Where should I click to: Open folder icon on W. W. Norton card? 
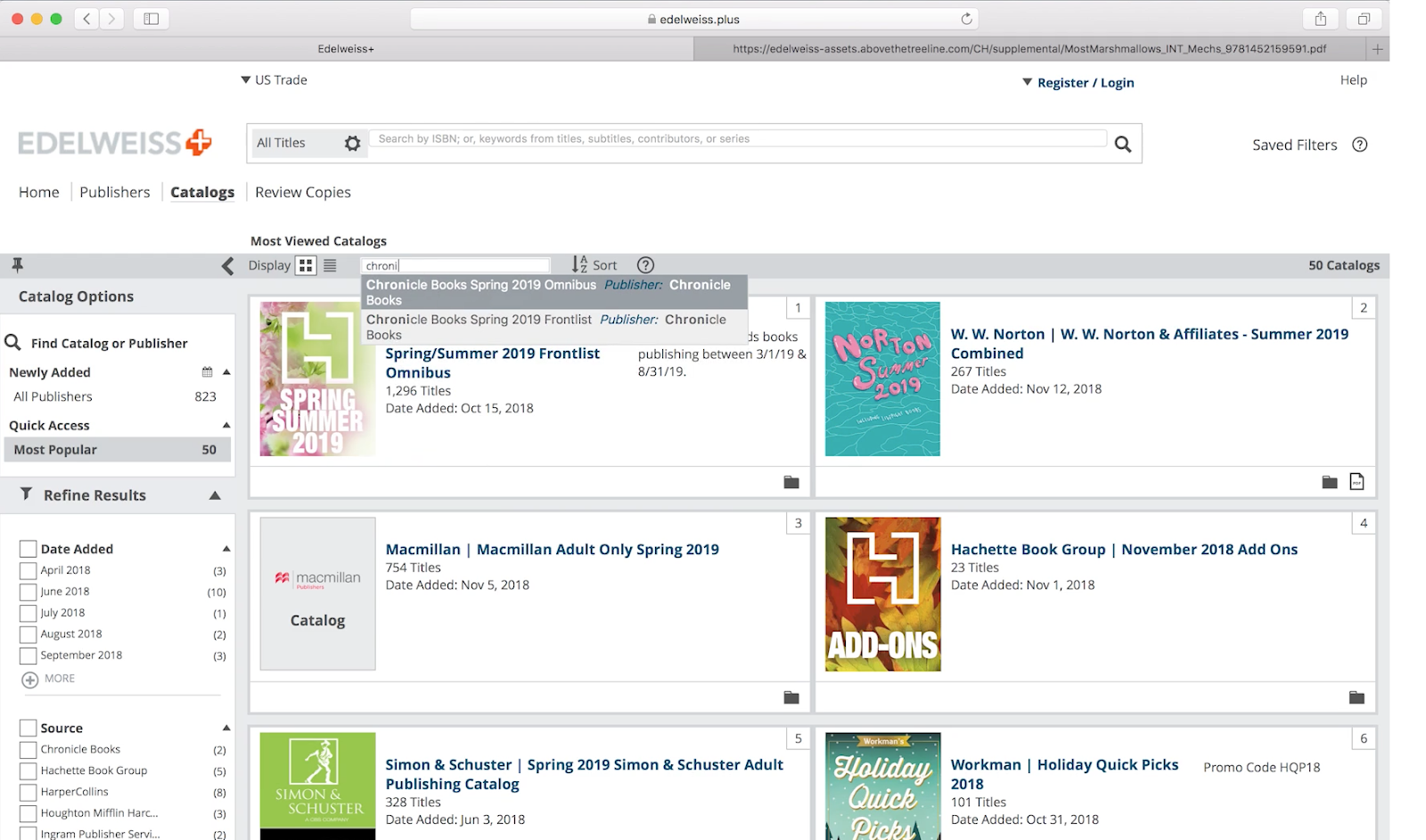1329,482
